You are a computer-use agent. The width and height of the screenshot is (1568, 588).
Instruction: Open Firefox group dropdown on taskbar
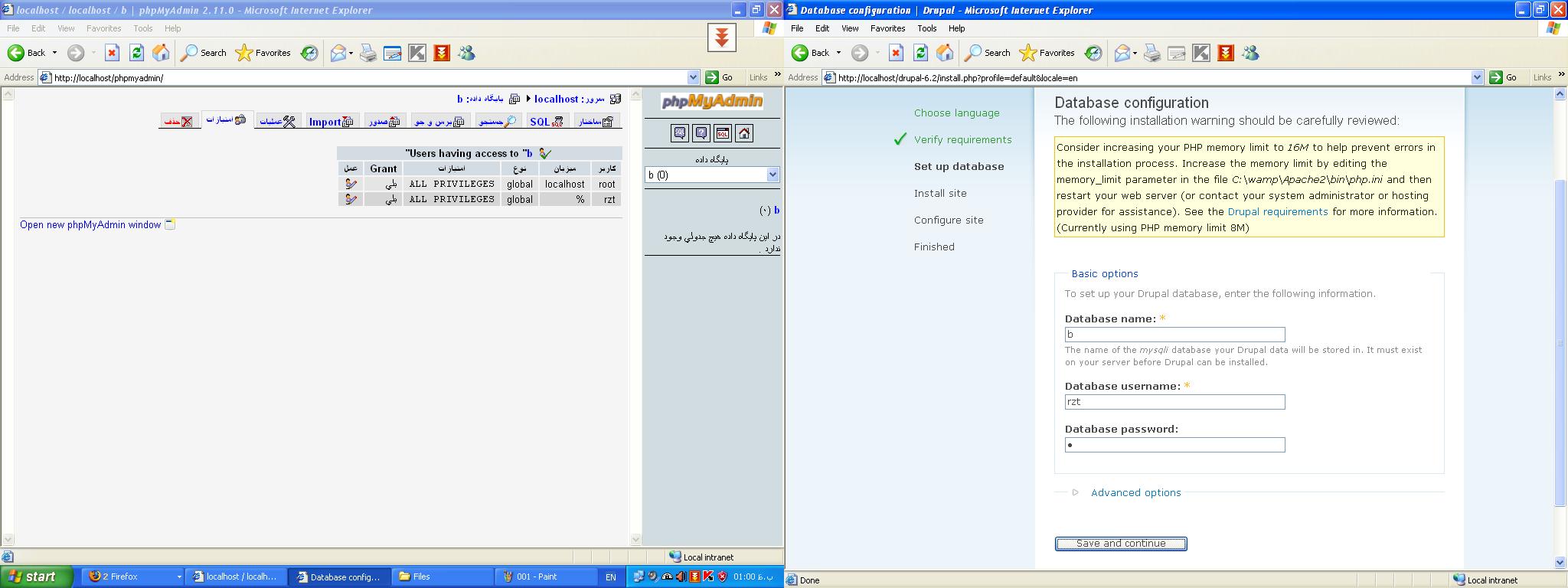179,577
